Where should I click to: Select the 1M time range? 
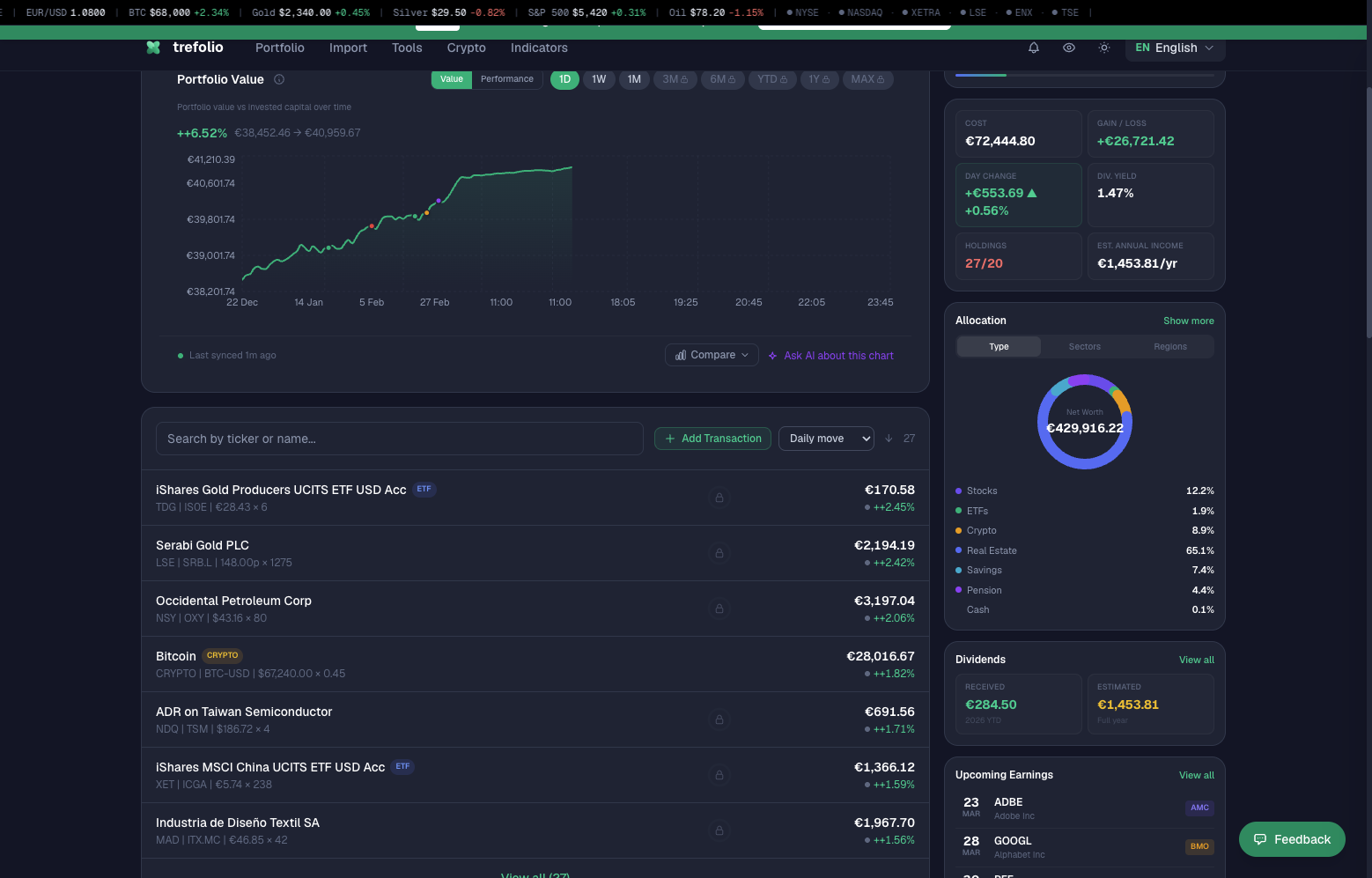634,79
